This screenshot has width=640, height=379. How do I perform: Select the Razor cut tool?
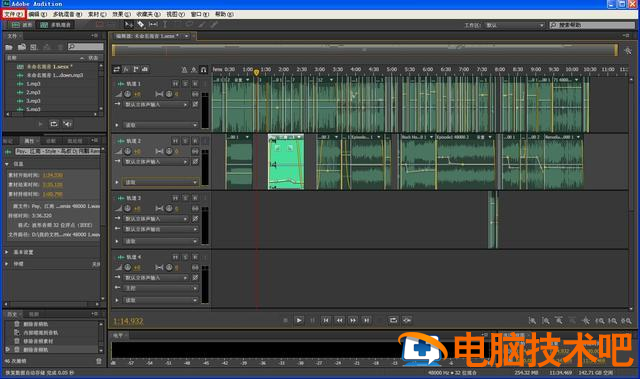[x=141, y=25]
